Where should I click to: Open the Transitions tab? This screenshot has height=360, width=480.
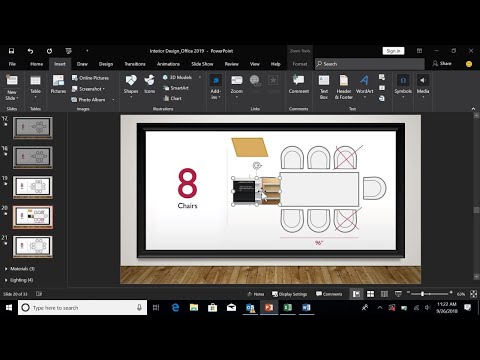[135, 64]
